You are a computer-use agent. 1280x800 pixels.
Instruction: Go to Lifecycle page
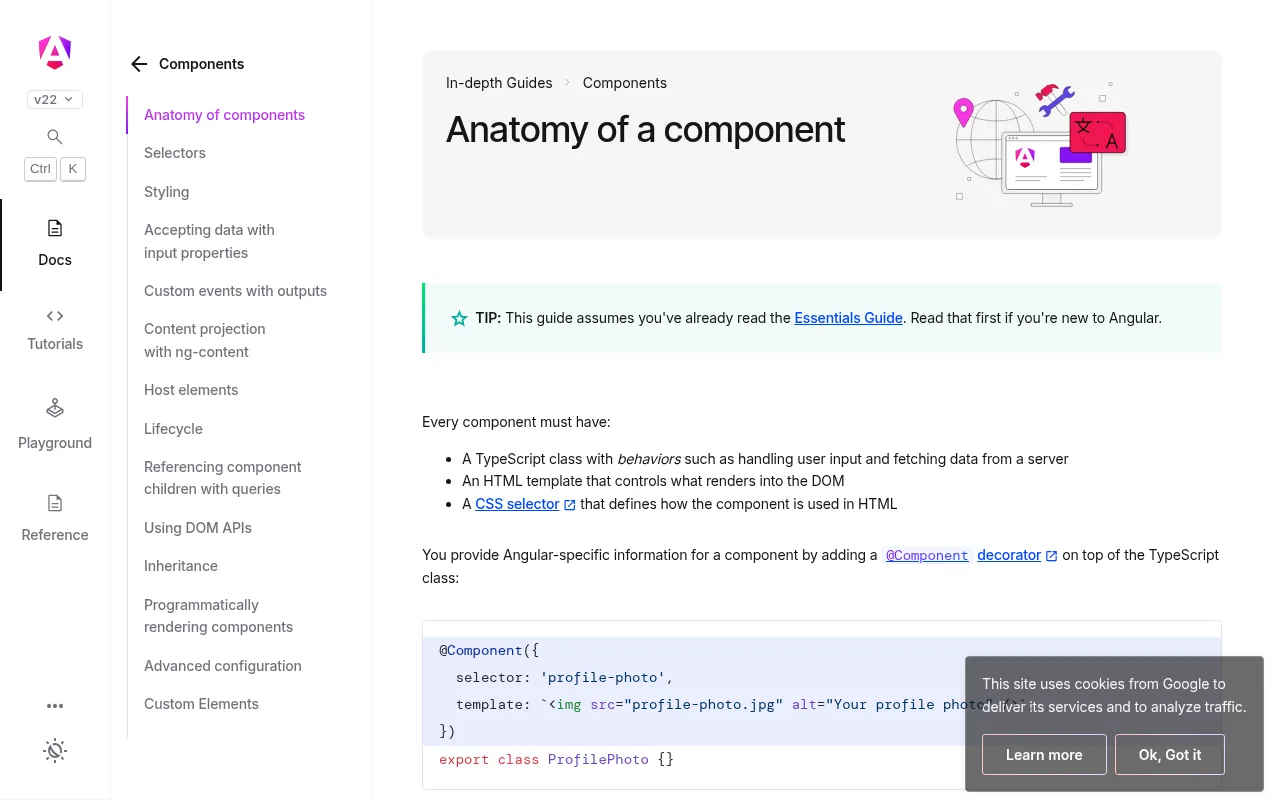point(173,429)
